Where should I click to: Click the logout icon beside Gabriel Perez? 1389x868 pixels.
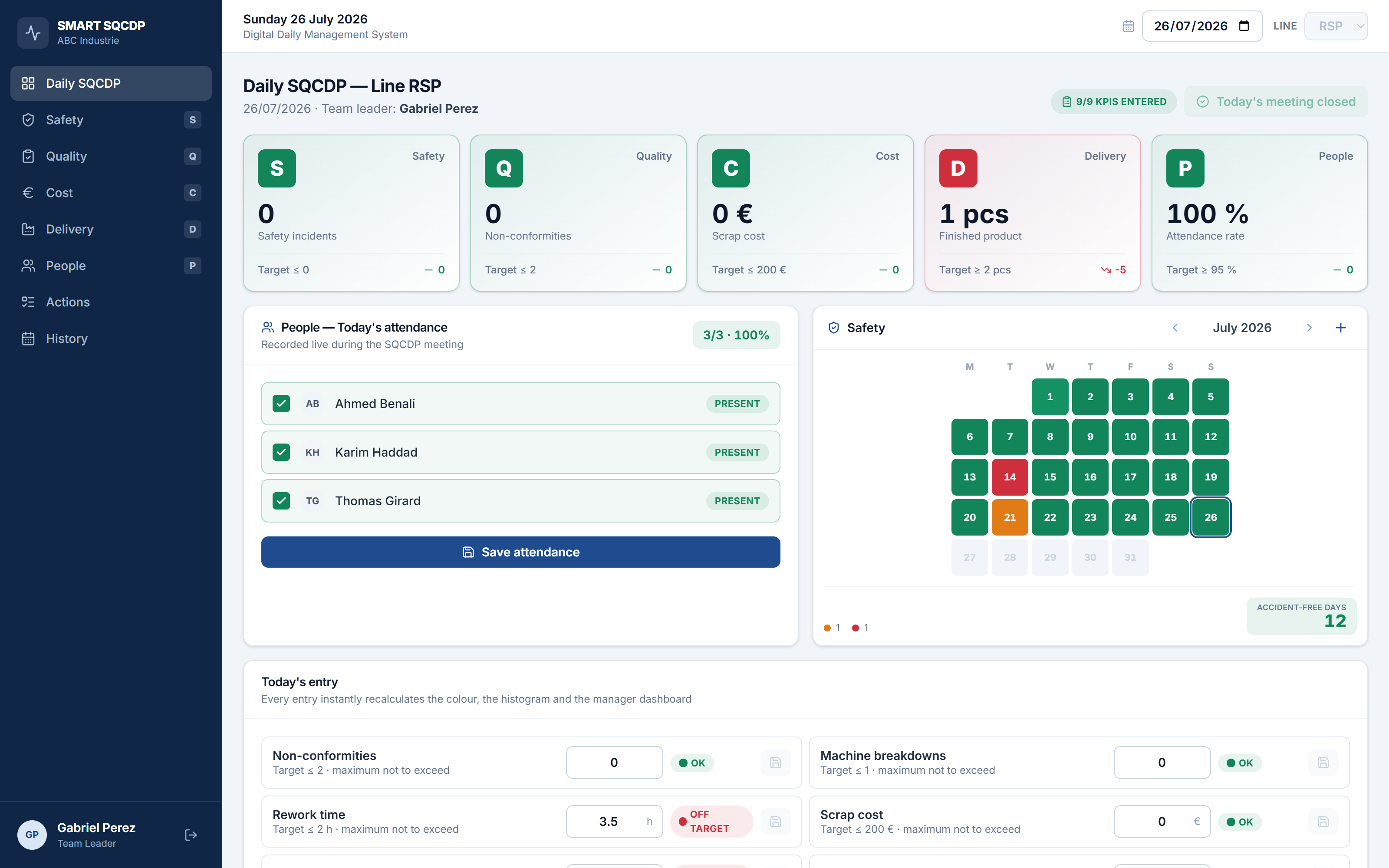(191, 835)
